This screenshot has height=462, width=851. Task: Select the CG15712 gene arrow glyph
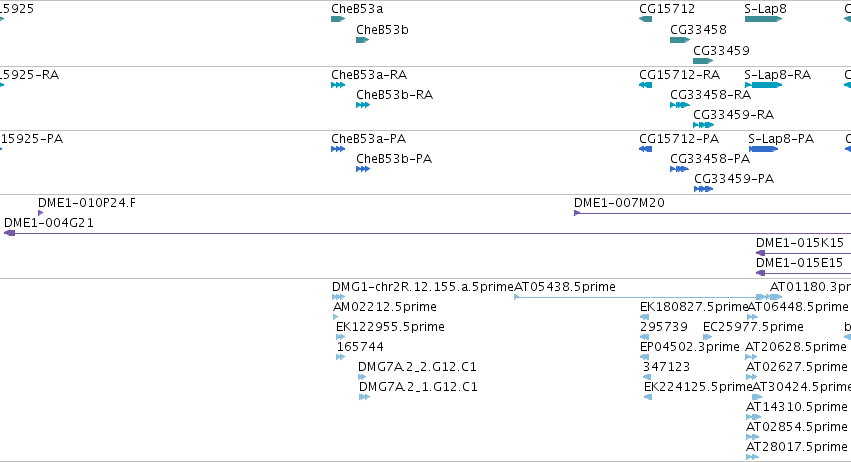645,19
